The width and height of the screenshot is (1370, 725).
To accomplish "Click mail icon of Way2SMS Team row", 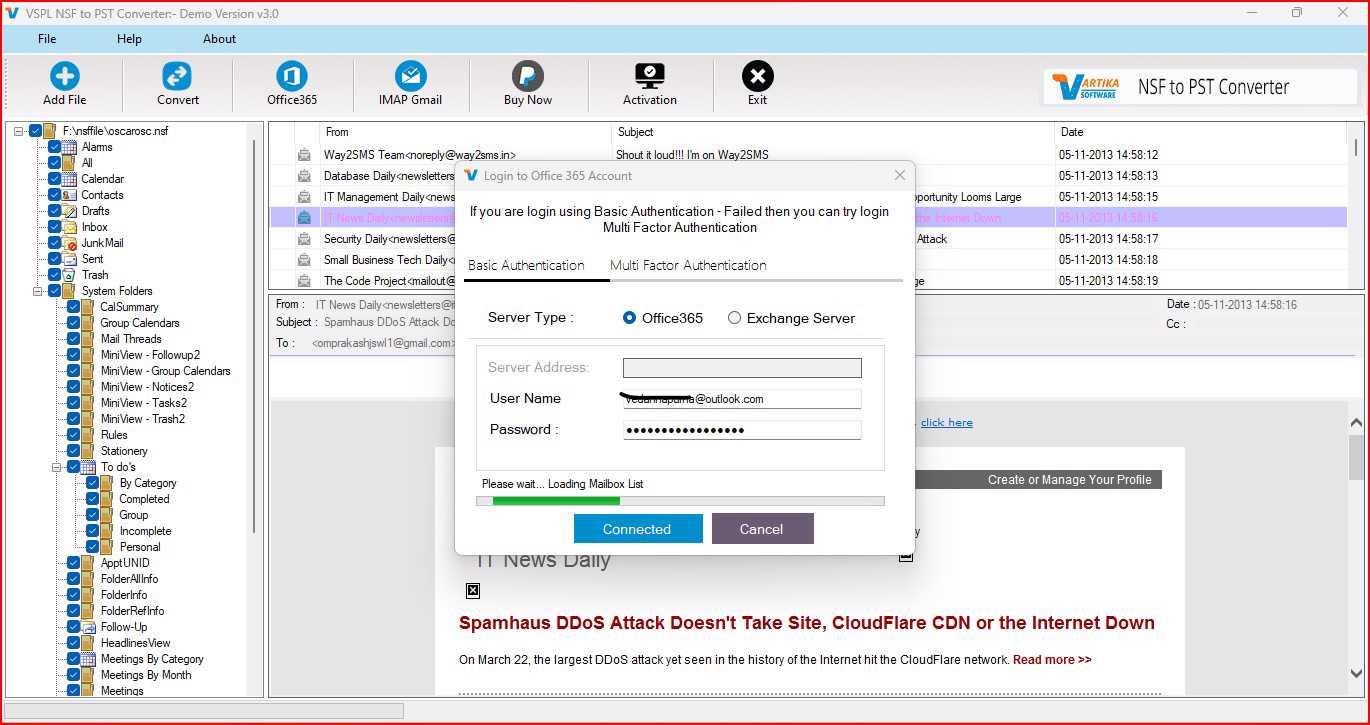I will click(x=304, y=155).
